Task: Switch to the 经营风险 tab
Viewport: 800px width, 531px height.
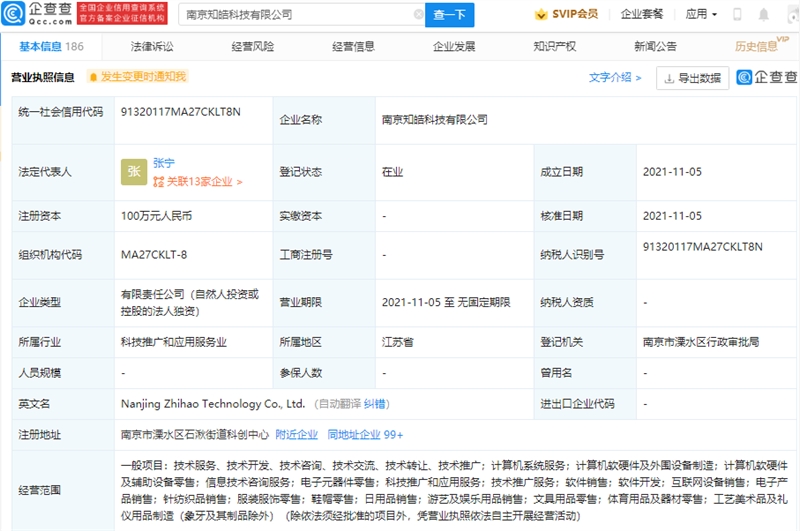Action: [253, 46]
